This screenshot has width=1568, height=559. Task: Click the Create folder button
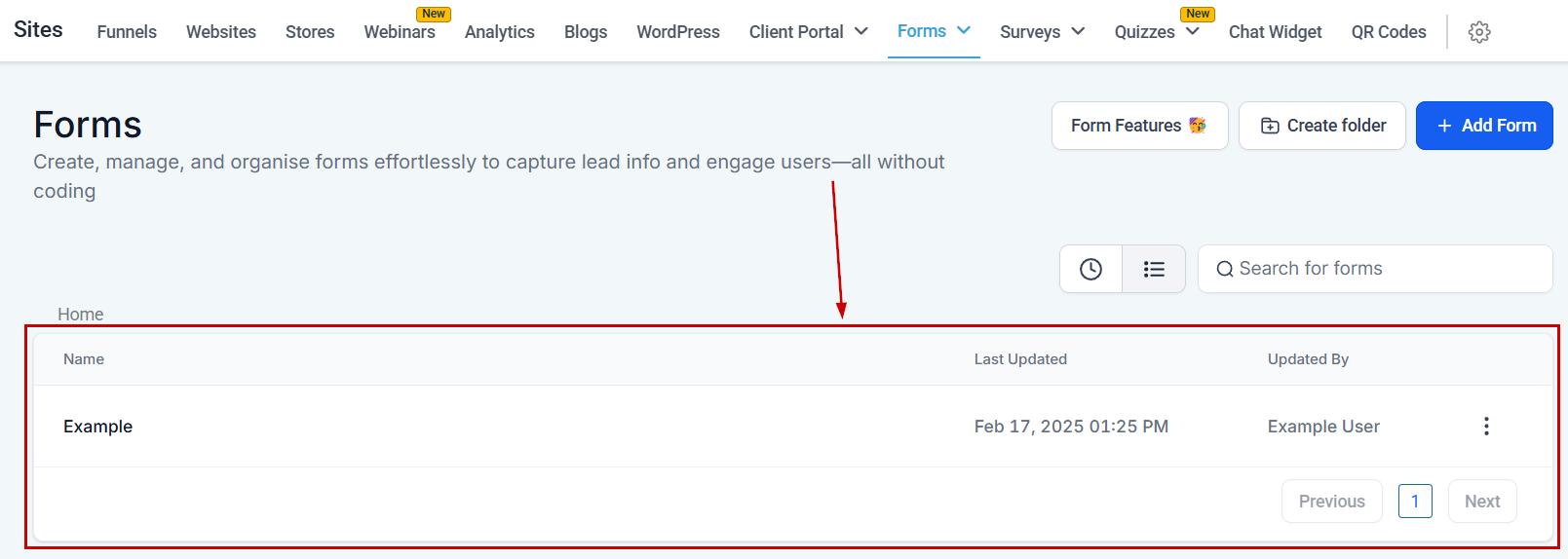(x=1321, y=126)
